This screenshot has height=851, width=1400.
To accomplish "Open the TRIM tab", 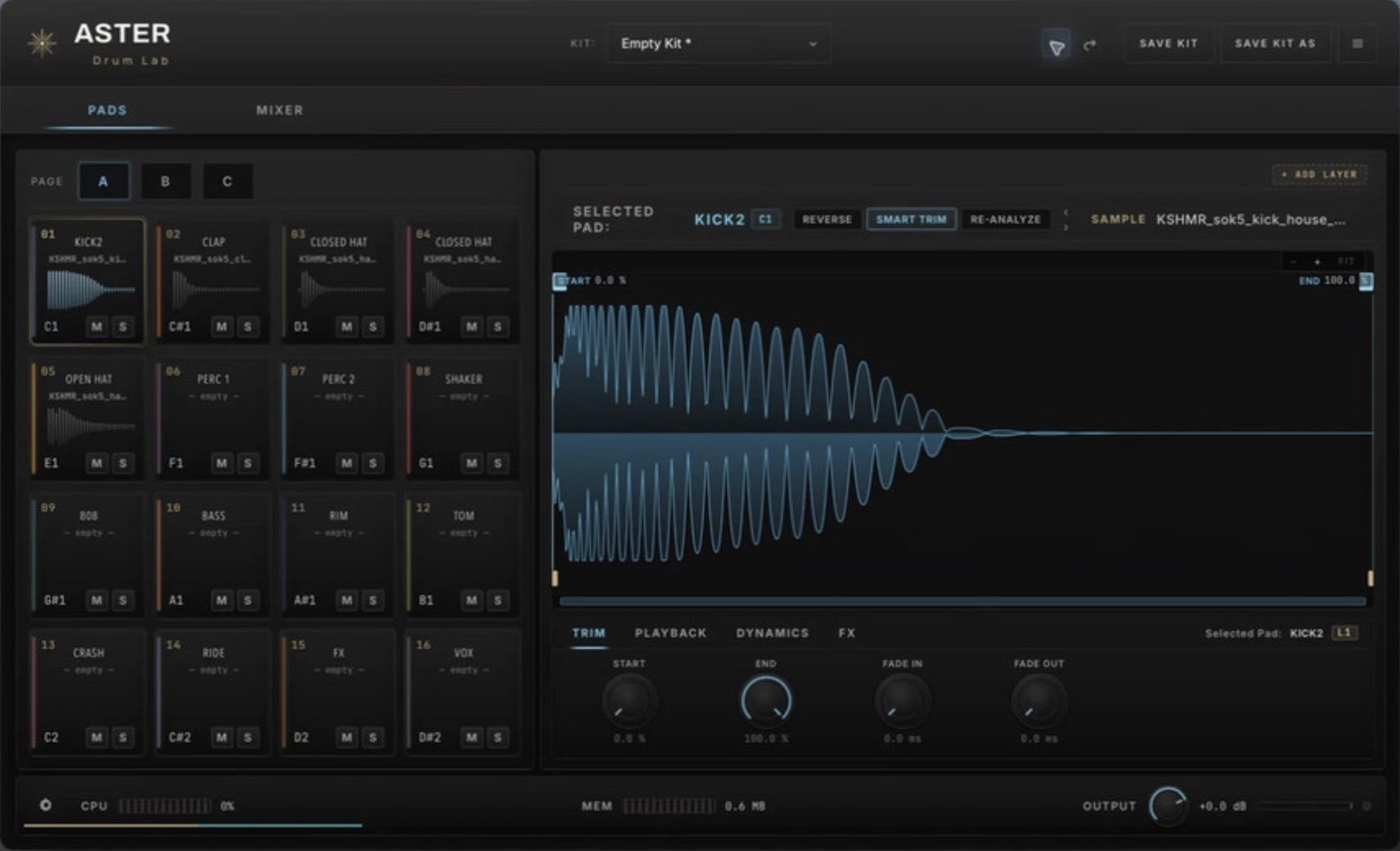I will [589, 633].
